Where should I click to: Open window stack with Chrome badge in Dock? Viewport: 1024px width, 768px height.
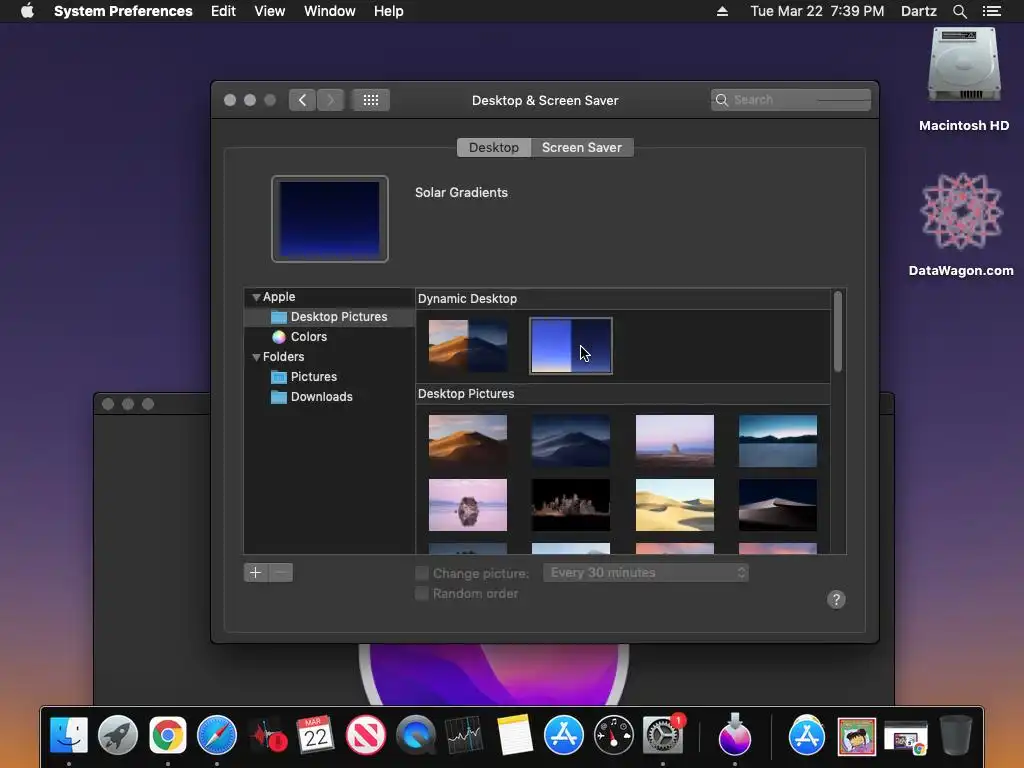click(906, 737)
